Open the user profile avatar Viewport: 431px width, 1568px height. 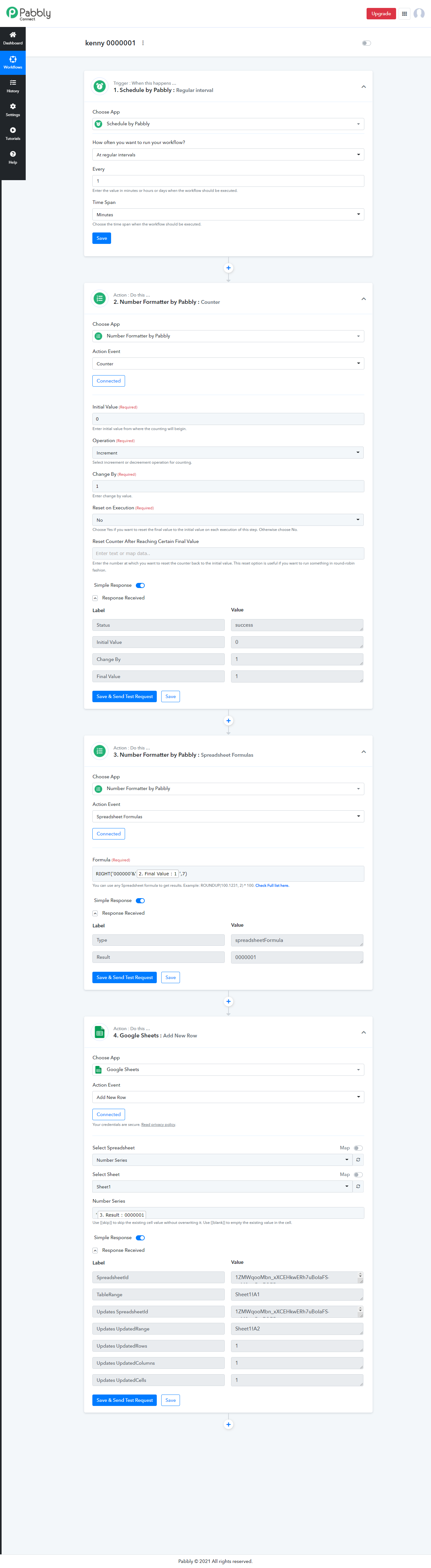419,13
